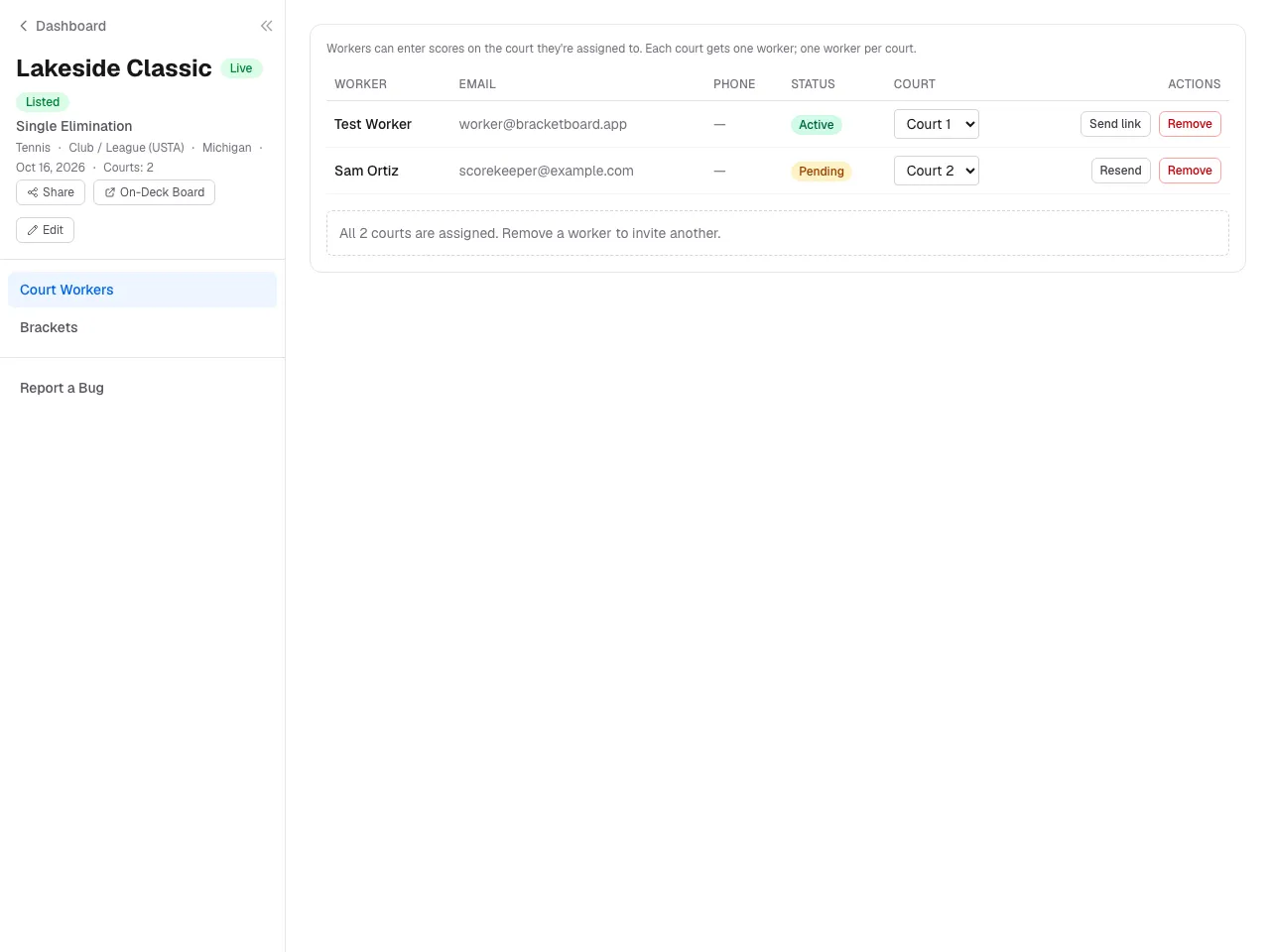Image resolution: width=1270 pixels, height=952 pixels.
Task: Share the Lakeside Classic tournament
Action: click(x=51, y=192)
